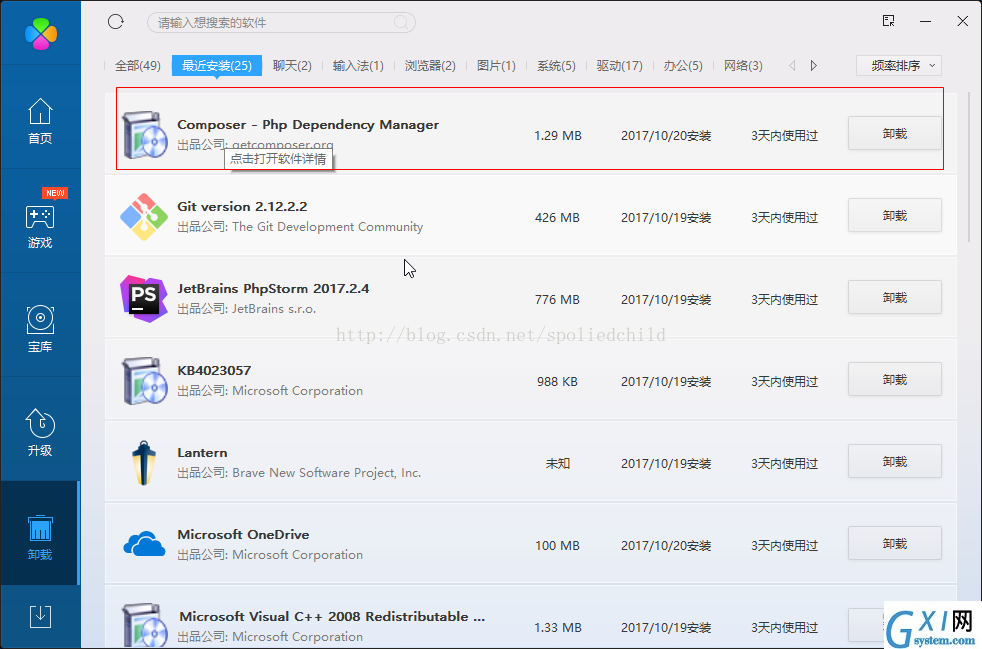The height and width of the screenshot is (649, 982).
Task: Click the Microsoft Visual C++ 2008 Redistributable title
Action: 332,616
